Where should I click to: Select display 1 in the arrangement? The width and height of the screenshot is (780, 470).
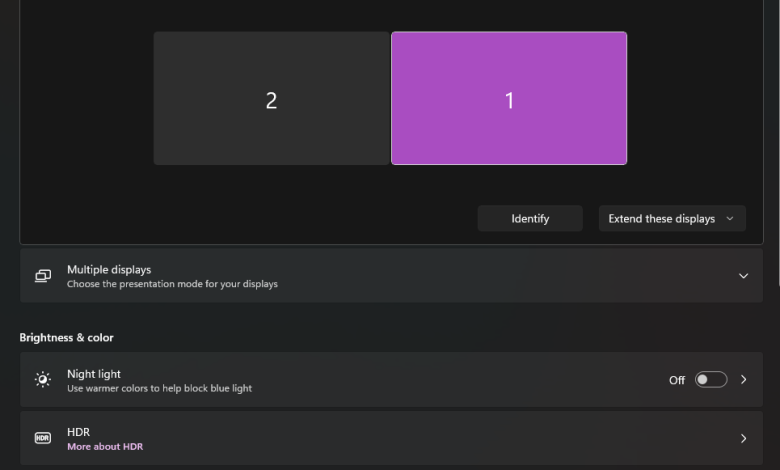point(509,98)
